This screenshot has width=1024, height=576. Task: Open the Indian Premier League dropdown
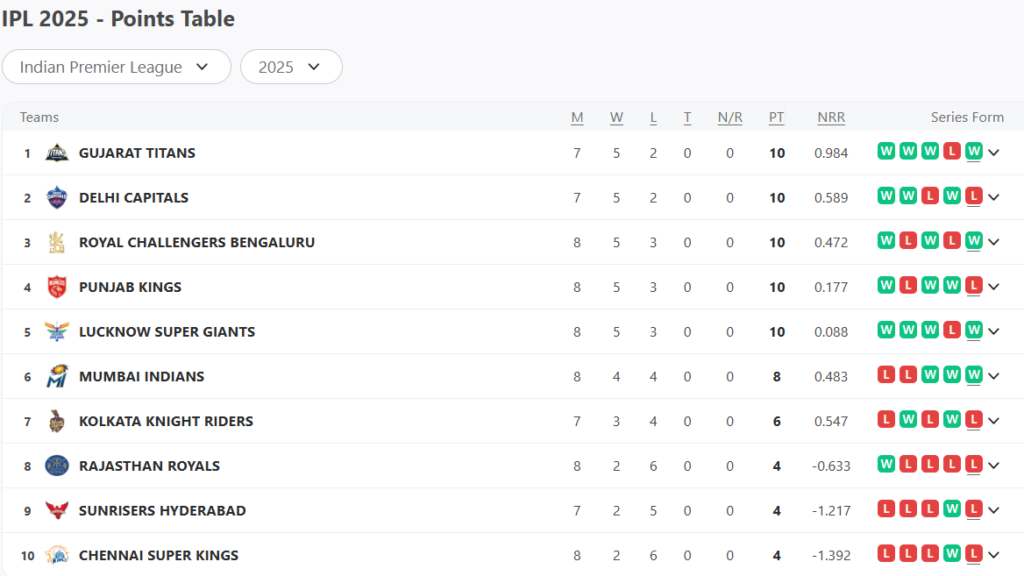pyautogui.click(x=116, y=67)
